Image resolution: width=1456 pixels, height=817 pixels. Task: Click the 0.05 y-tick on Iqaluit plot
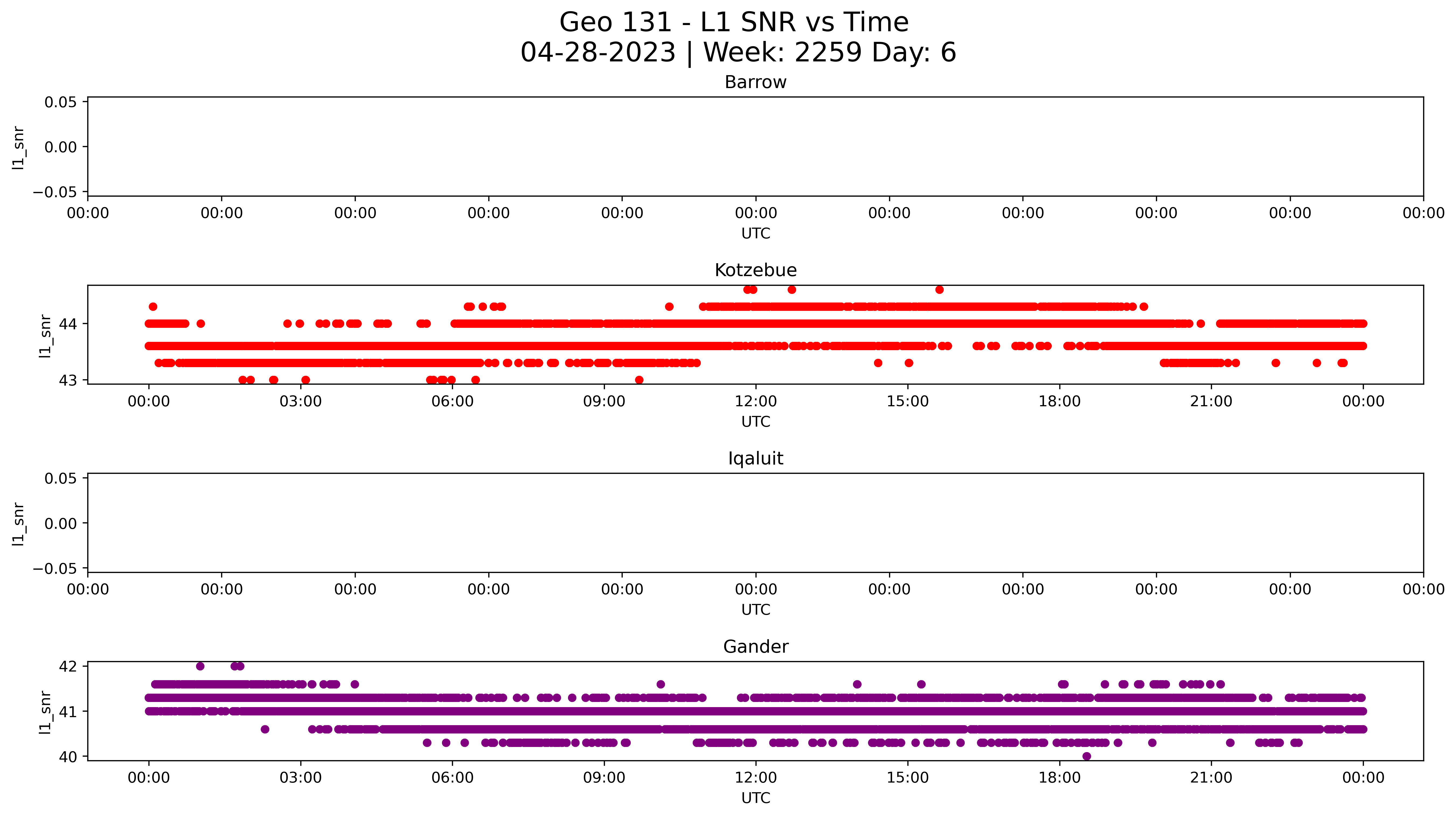click(x=61, y=478)
